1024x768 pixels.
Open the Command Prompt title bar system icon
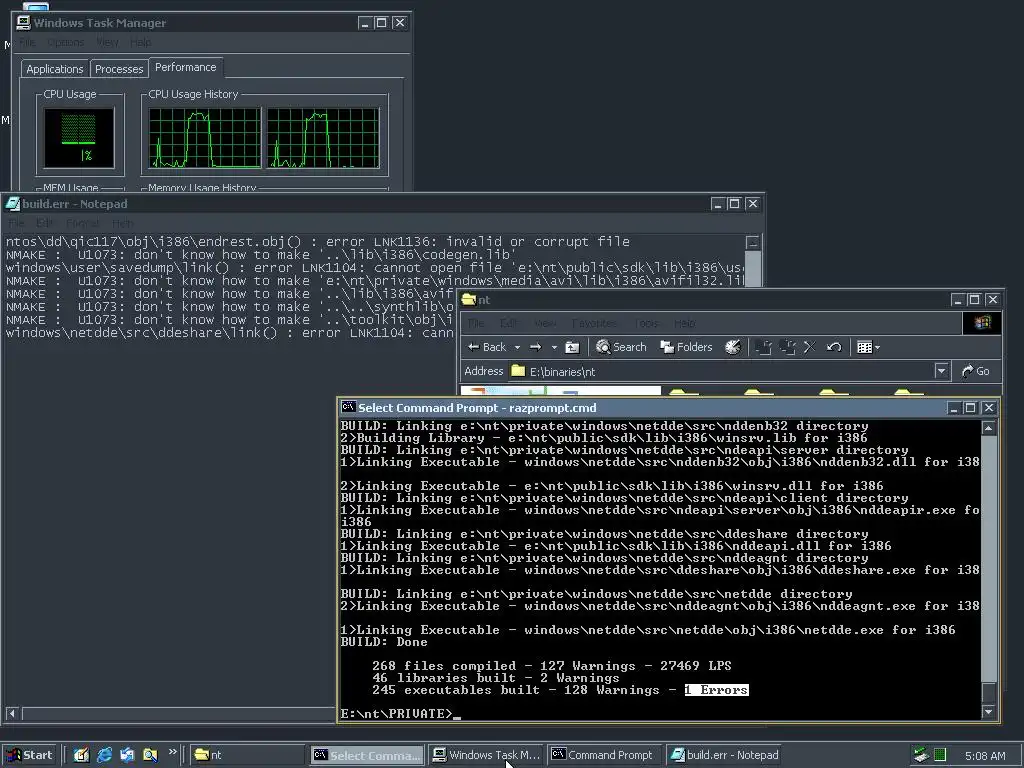349,408
